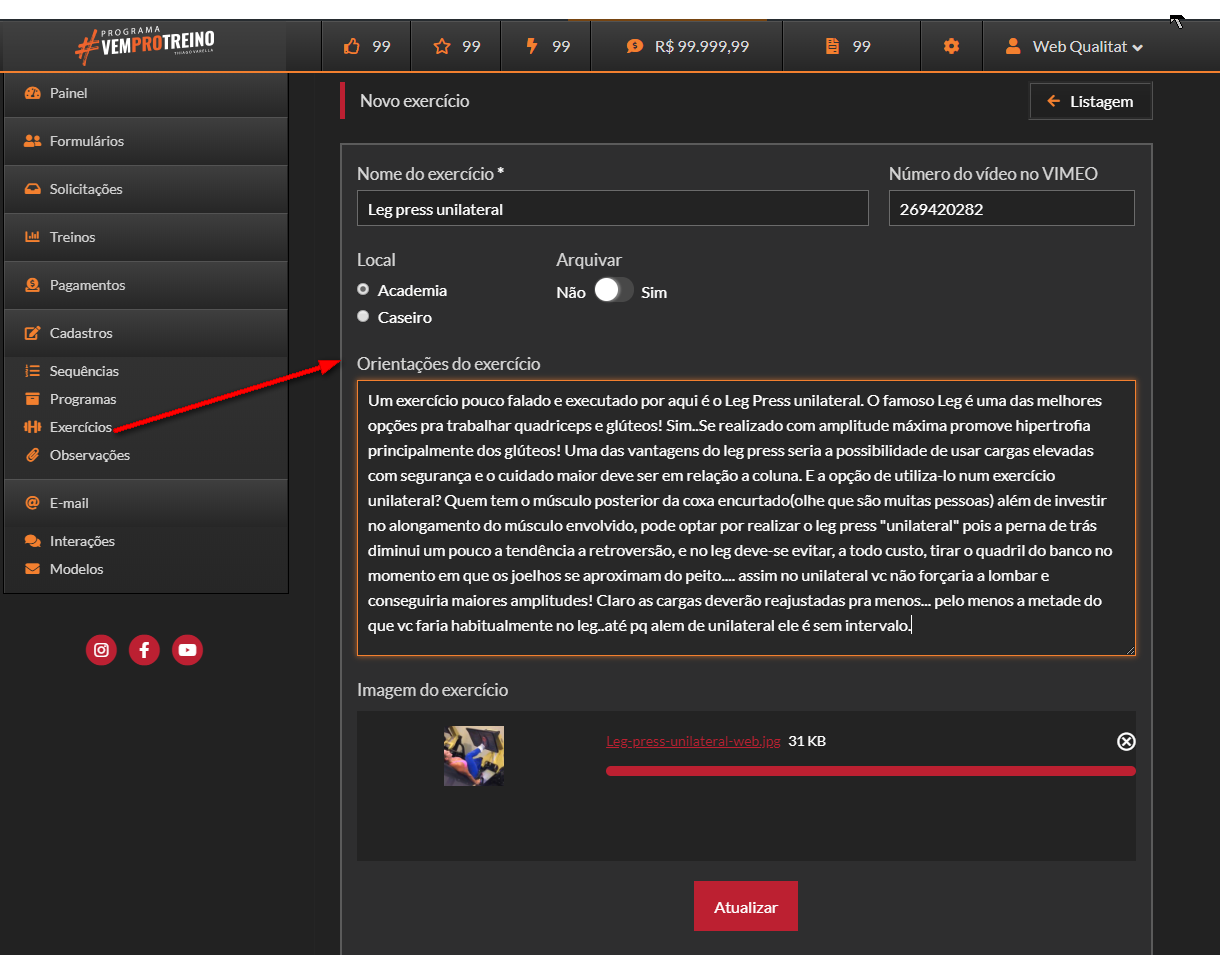Go to Observações submenu item
The width and height of the screenshot is (1220, 955).
coord(90,455)
